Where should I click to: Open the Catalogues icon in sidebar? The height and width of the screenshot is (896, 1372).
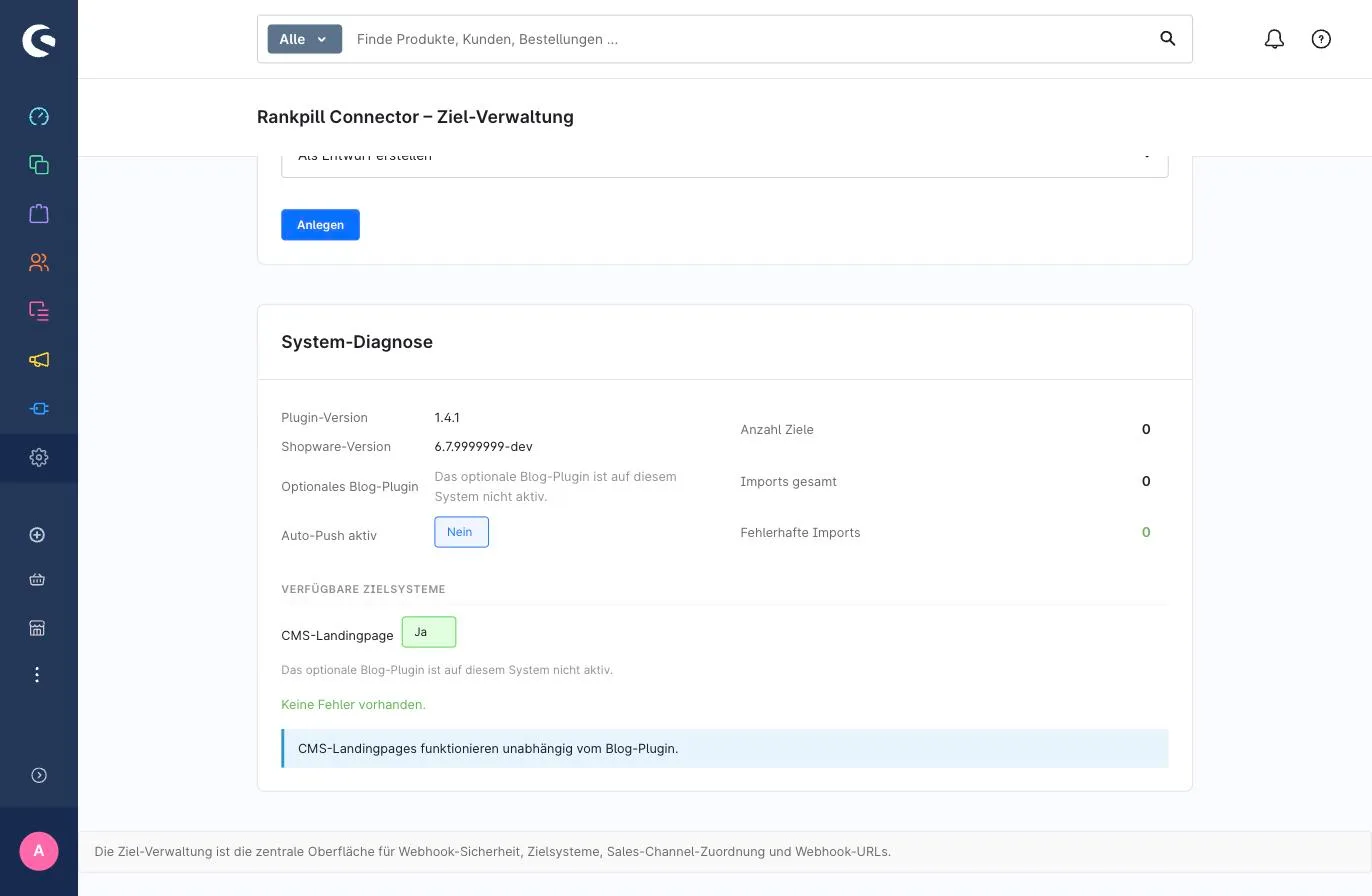coord(39,164)
